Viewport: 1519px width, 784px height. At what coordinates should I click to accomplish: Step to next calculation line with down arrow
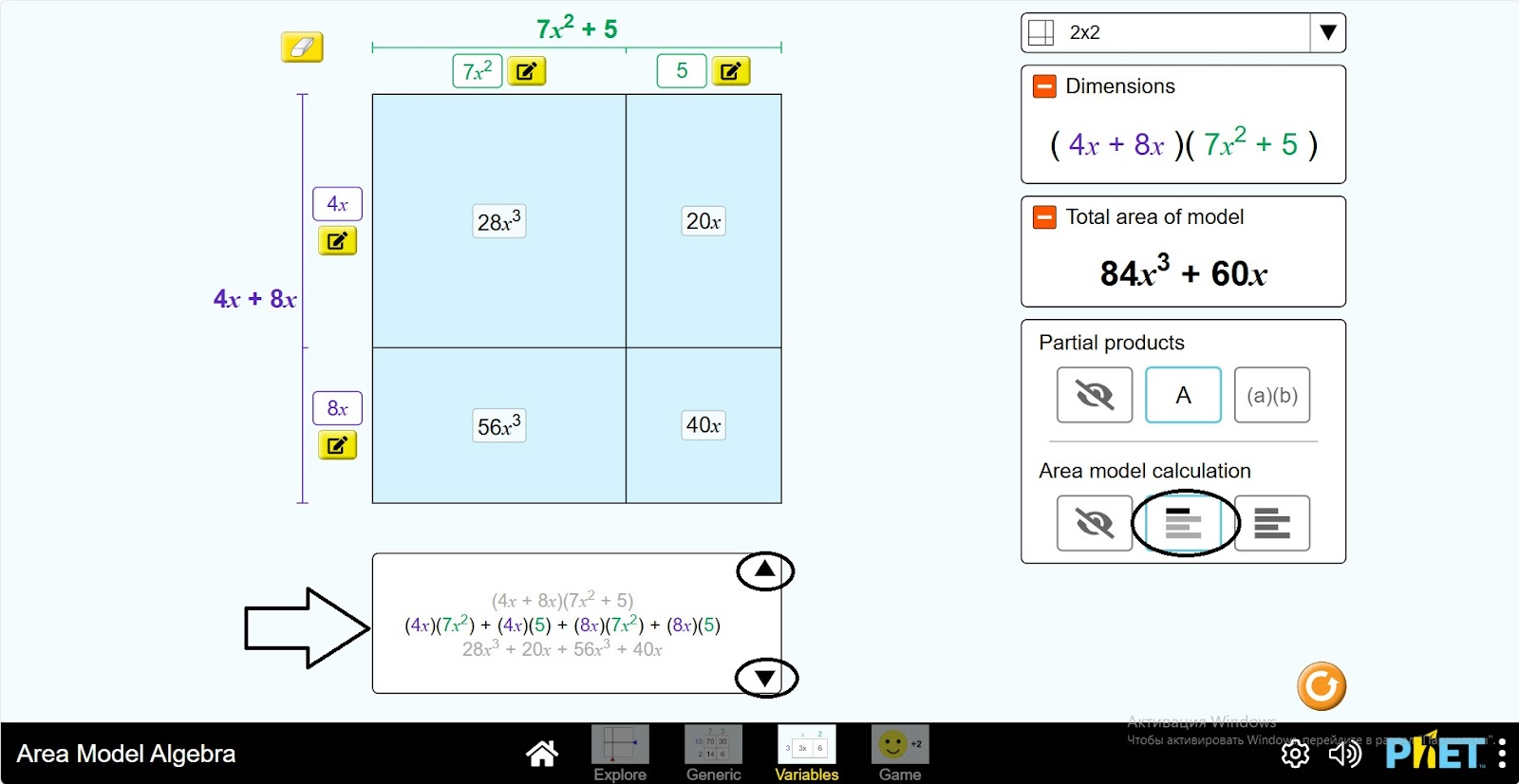click(x=765, y=678)
